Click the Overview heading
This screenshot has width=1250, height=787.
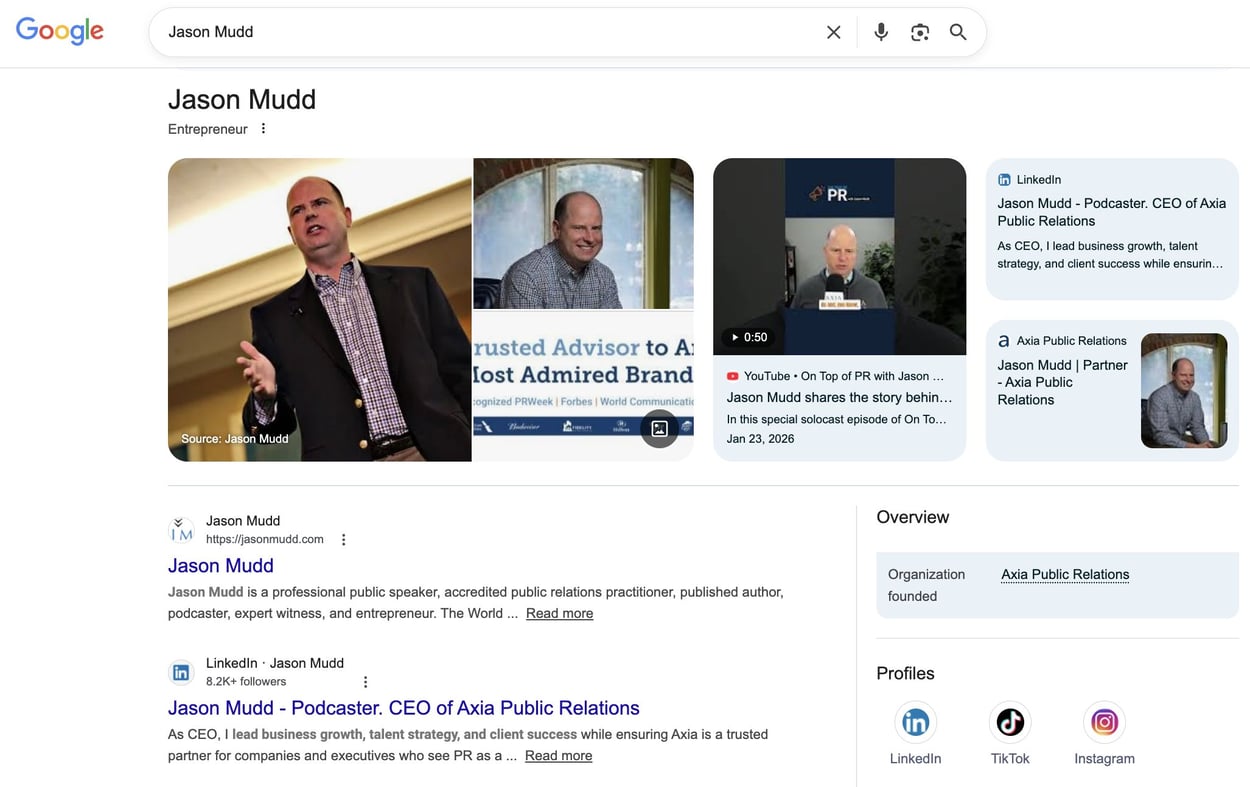913,517
